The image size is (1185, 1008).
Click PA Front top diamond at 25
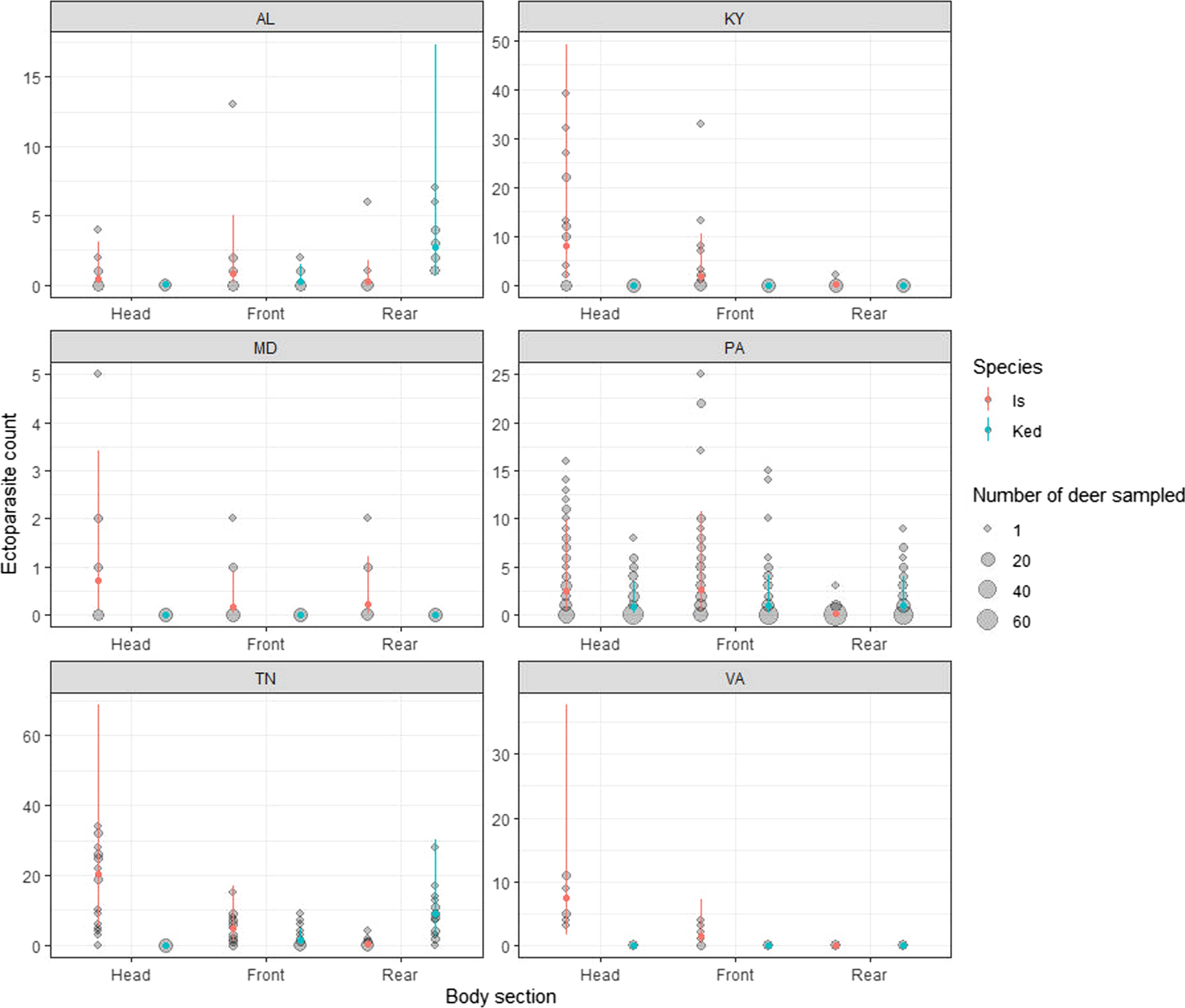(701, 374)
